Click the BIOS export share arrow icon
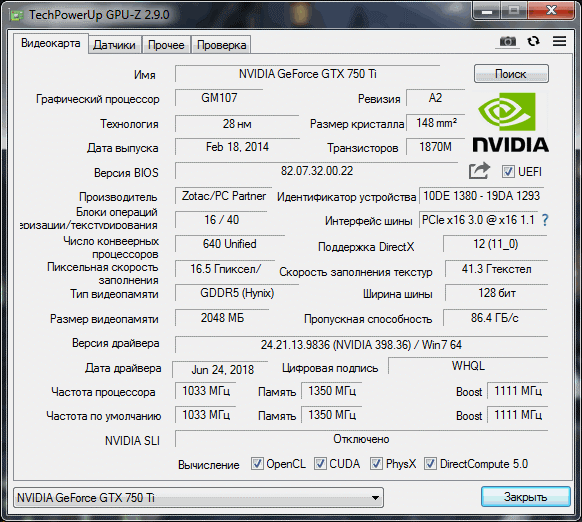582x522 pixels. click(x=479, y=171)
